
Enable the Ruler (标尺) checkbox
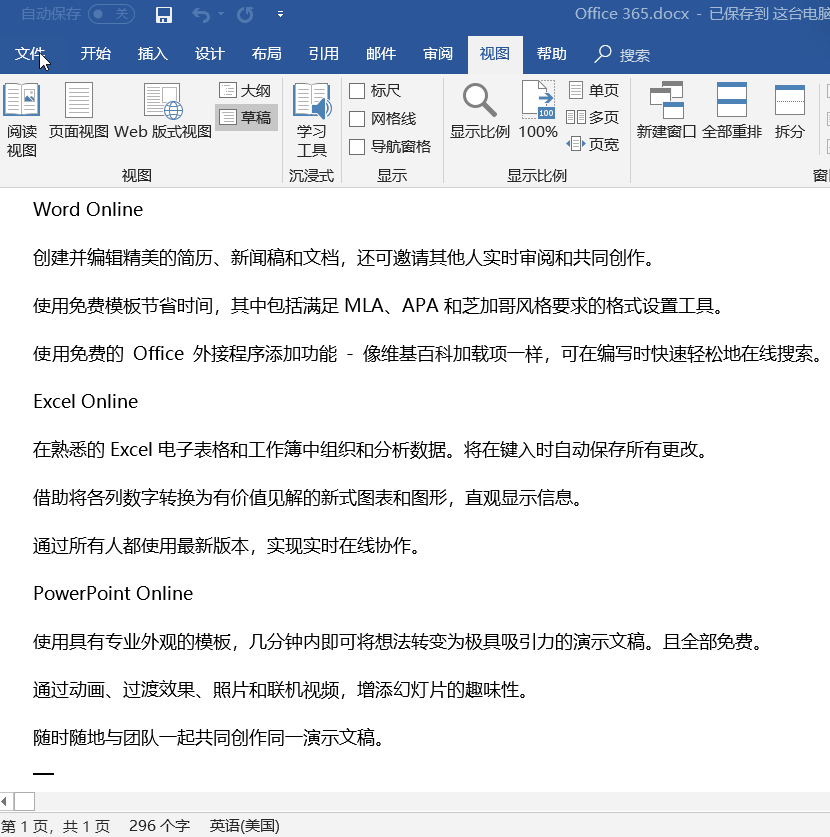point(357,90)
